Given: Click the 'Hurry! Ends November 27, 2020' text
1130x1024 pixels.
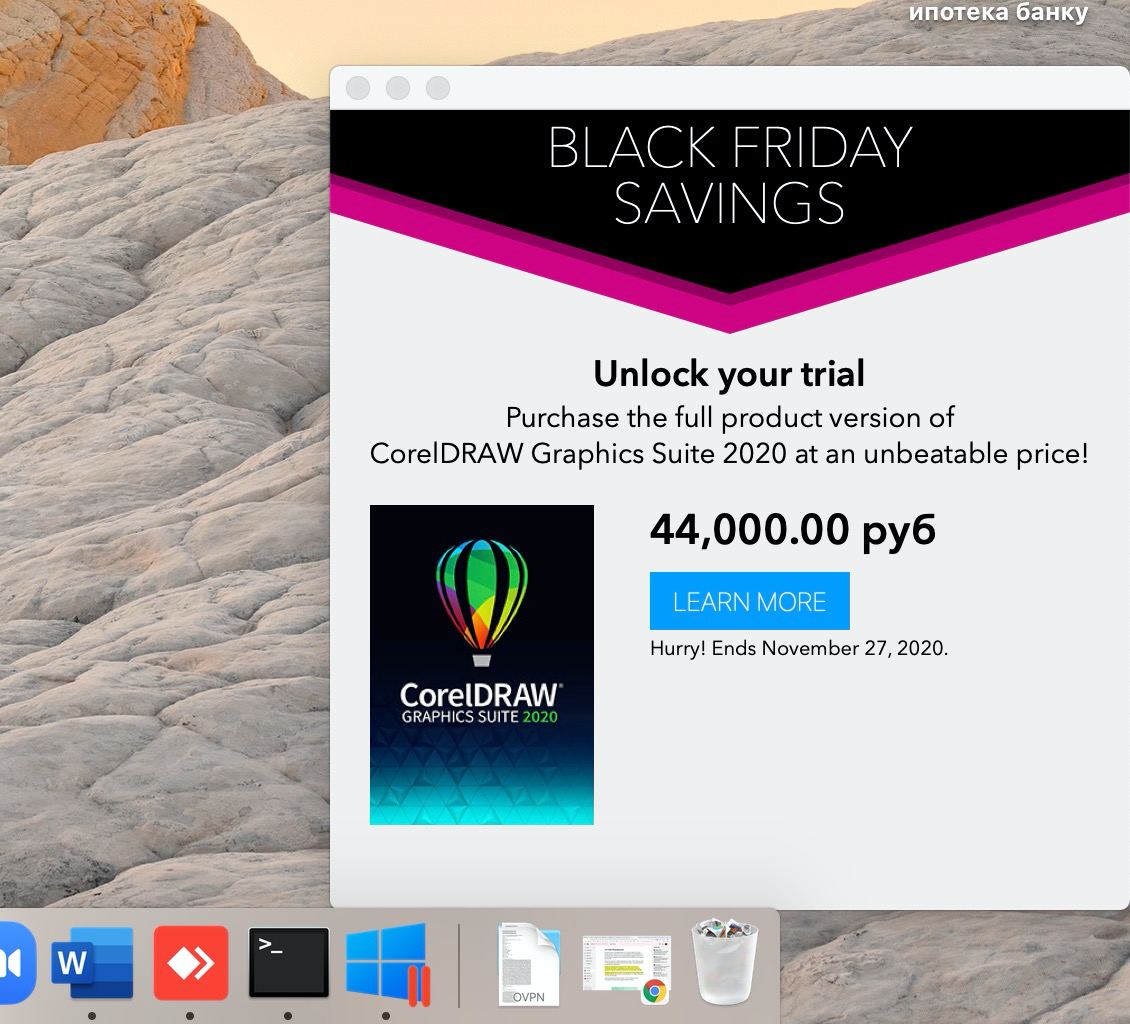Looking at the screenshot, I should pos(798,649).
